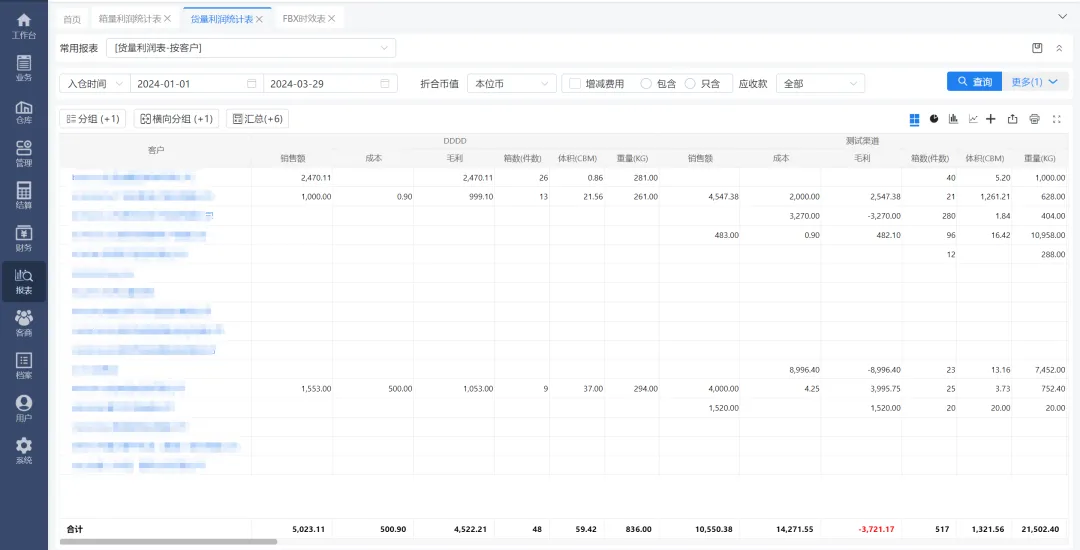Open the 财务 finance module
Viewport: 1080px width, 550px height.
point(23,239)
